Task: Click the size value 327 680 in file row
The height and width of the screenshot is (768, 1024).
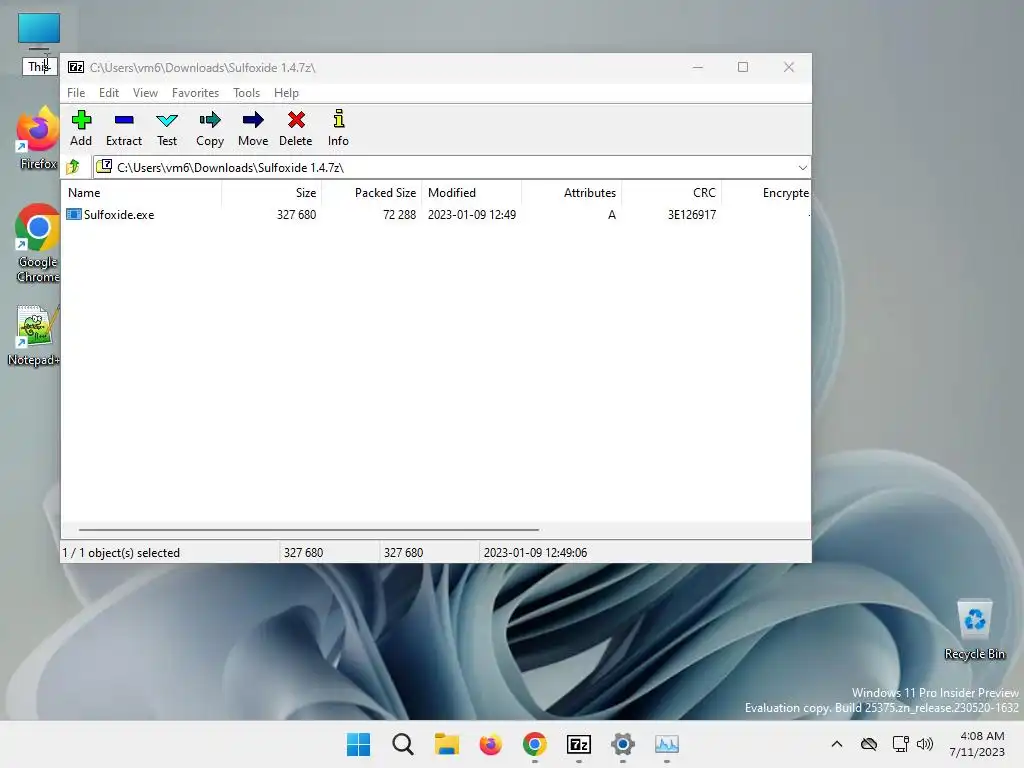Action: pyautogui.click(x=296, y=215)
